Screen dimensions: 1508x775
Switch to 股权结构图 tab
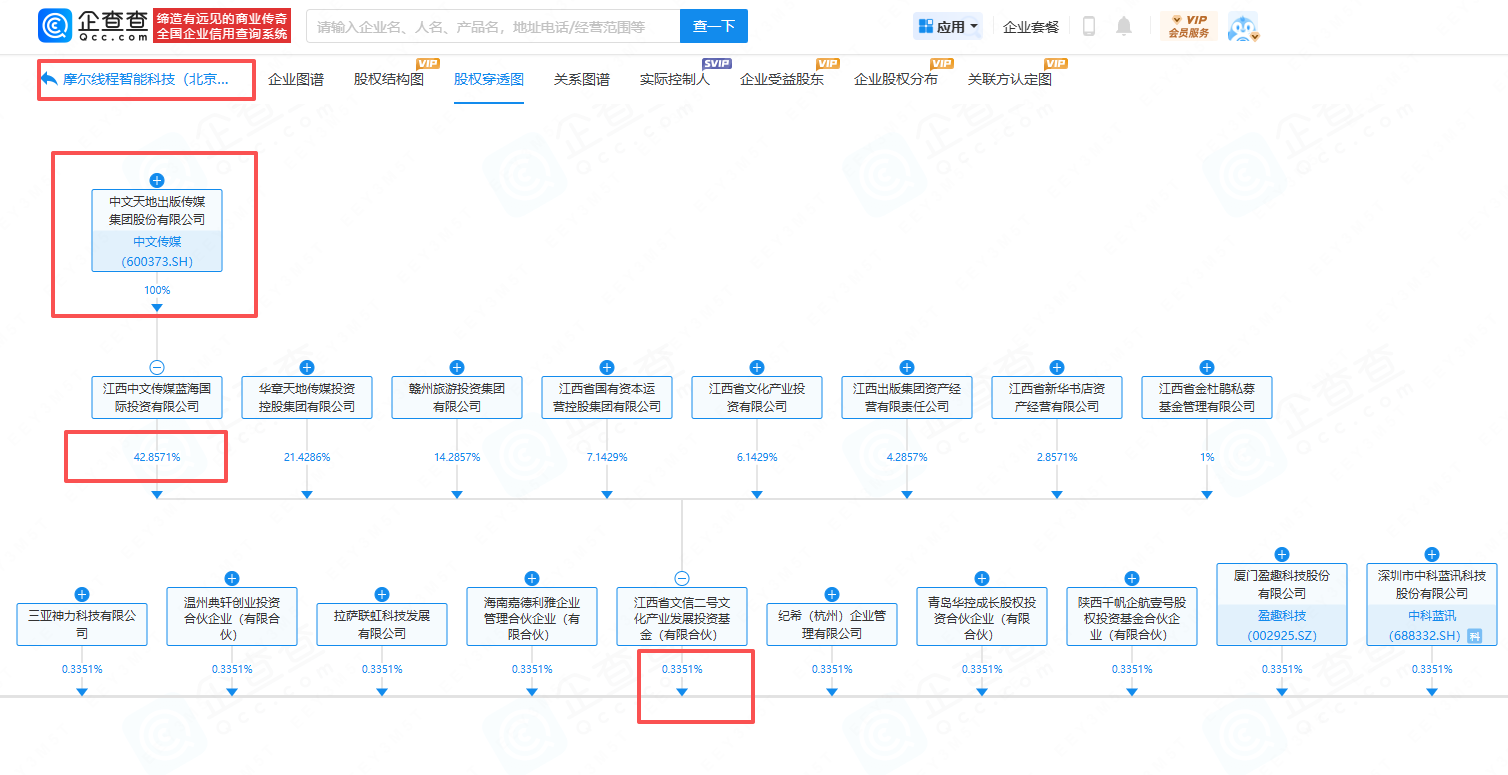click(389, 79)
